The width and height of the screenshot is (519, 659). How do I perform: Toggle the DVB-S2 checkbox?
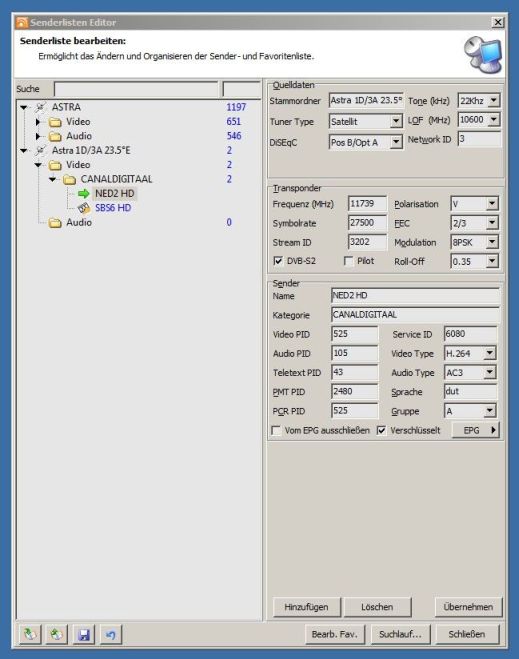click(x=278, y=261)
